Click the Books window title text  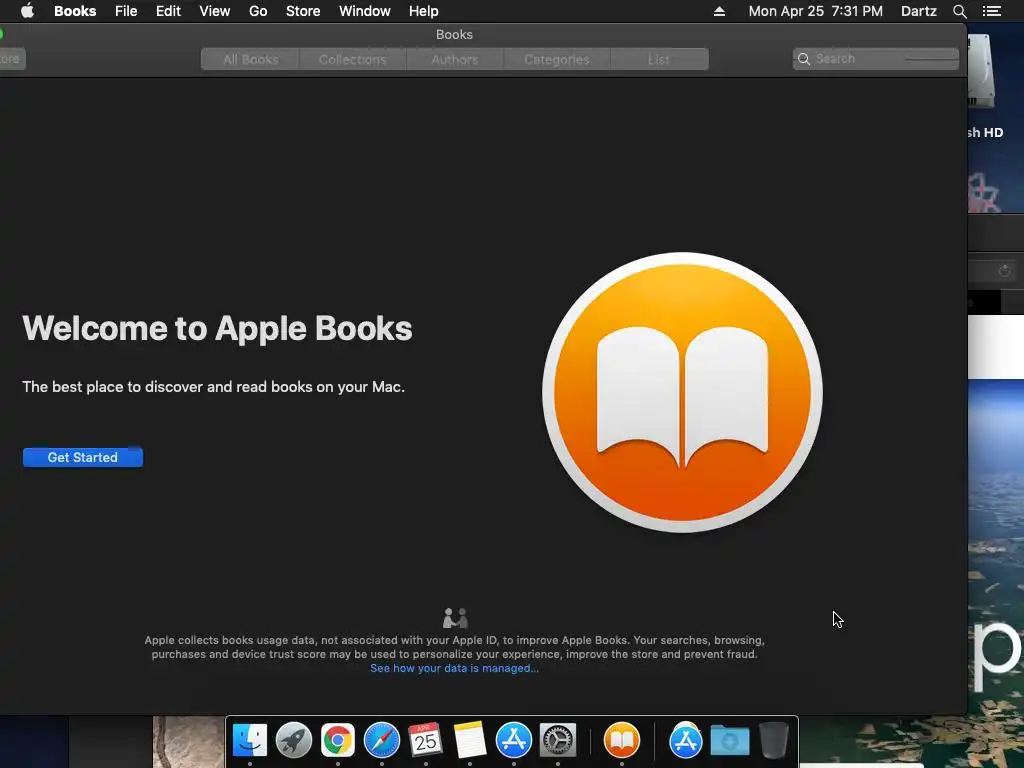click(455, 35)
